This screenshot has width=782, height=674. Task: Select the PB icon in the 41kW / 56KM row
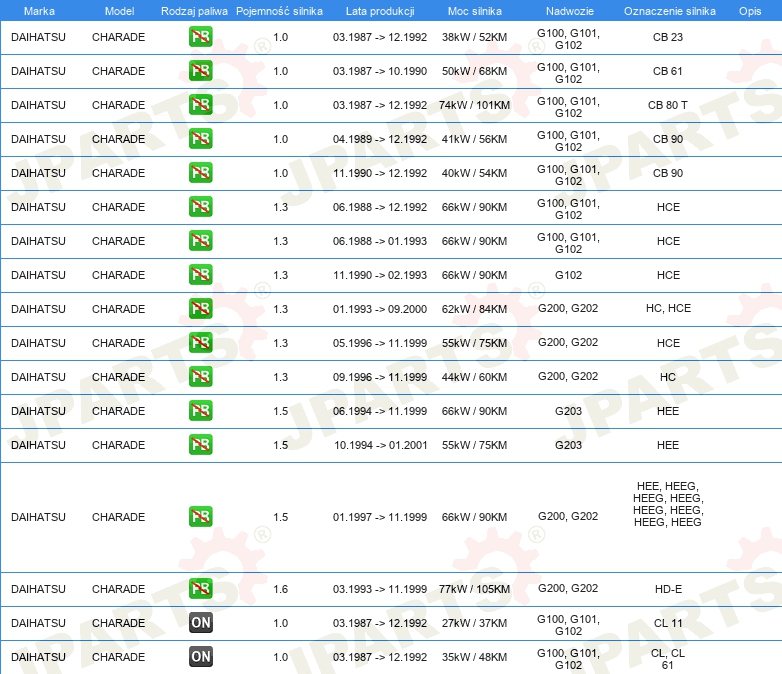[x=200, y=139]
